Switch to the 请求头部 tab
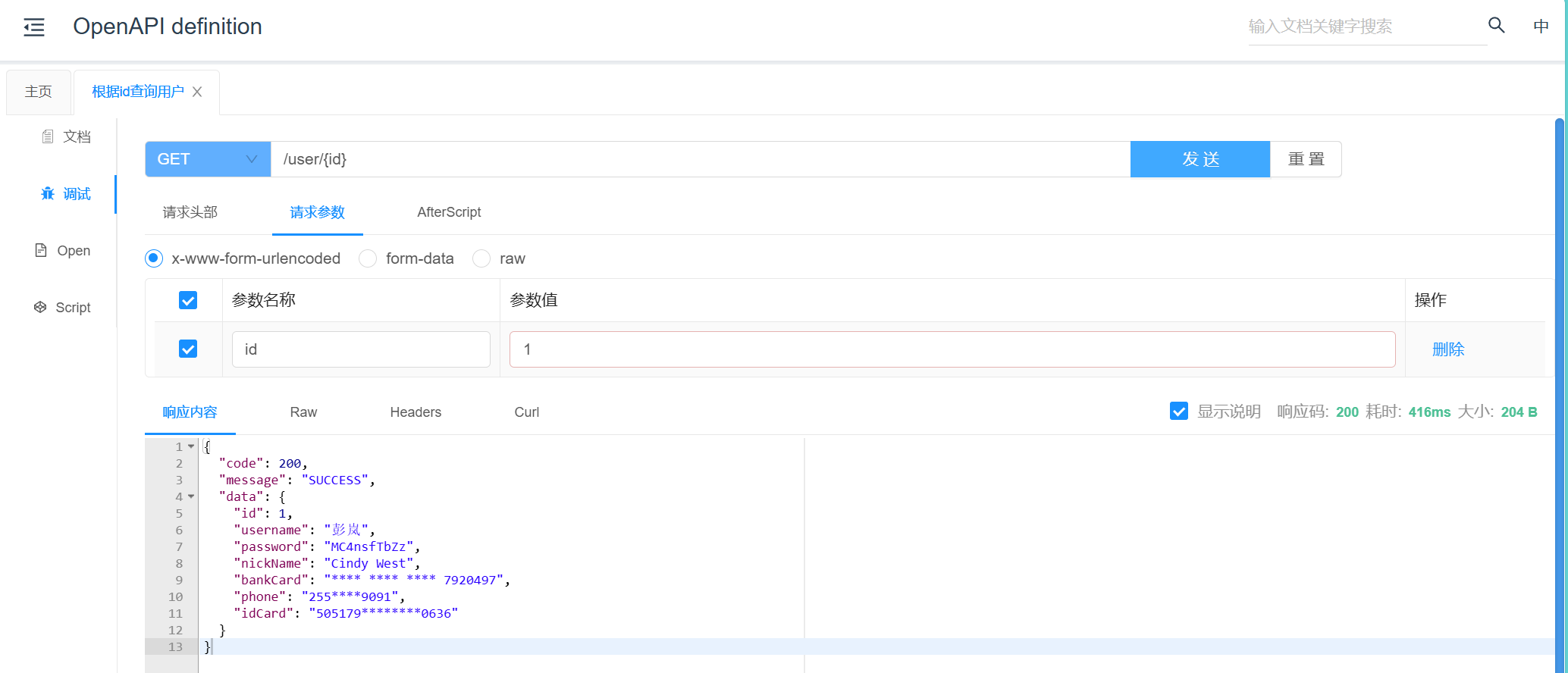 pyautogui.click(x=190, y=212)
